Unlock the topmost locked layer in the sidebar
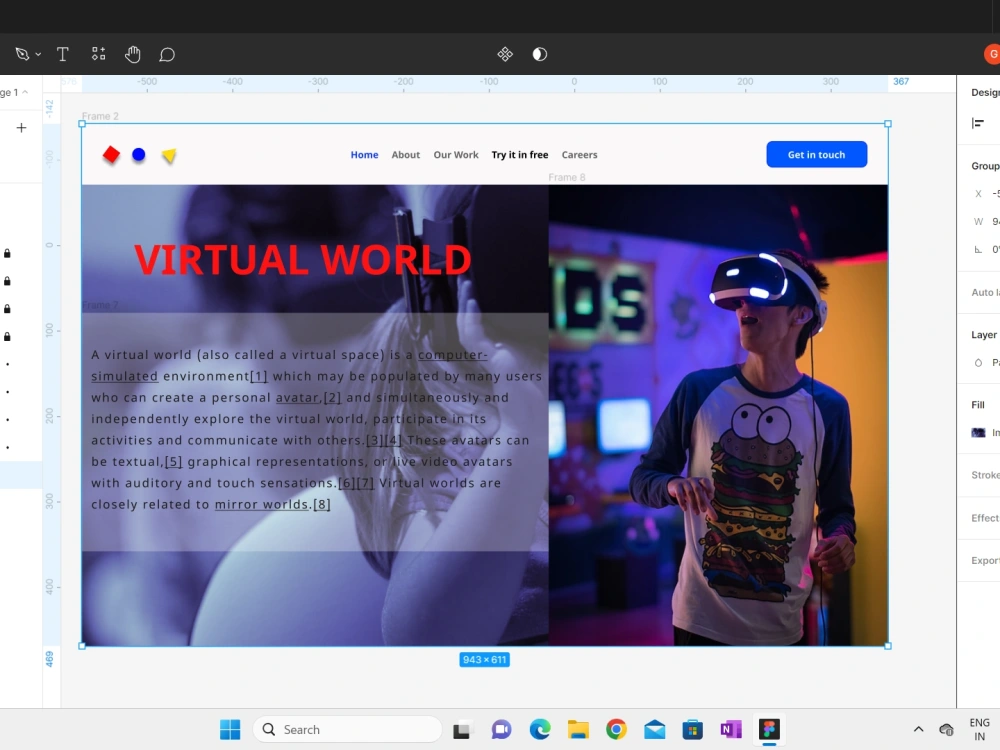Viewport: 1000px width, 750px height. 7,253
